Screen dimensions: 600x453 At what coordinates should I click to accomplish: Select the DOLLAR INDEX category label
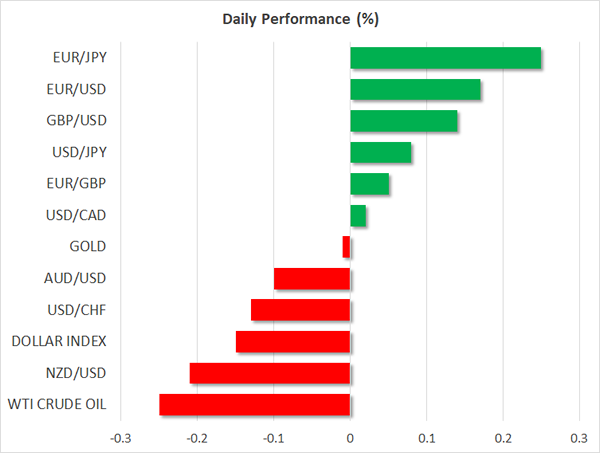[x=59, y=342]
